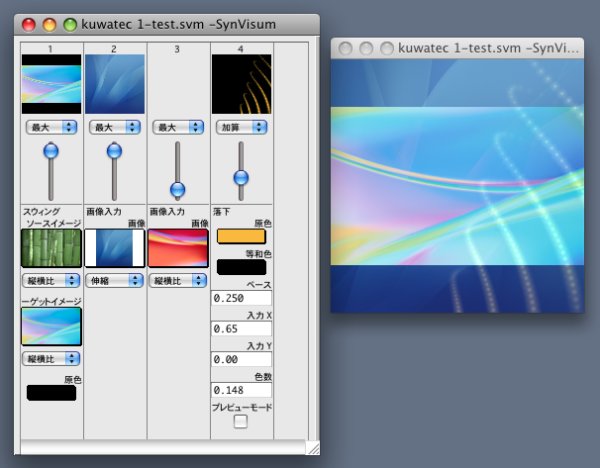Image resolution: width=600 pixels, height=468 pixels.
Task: Select the bamboo source image well
Action: (x=51, y=248)
